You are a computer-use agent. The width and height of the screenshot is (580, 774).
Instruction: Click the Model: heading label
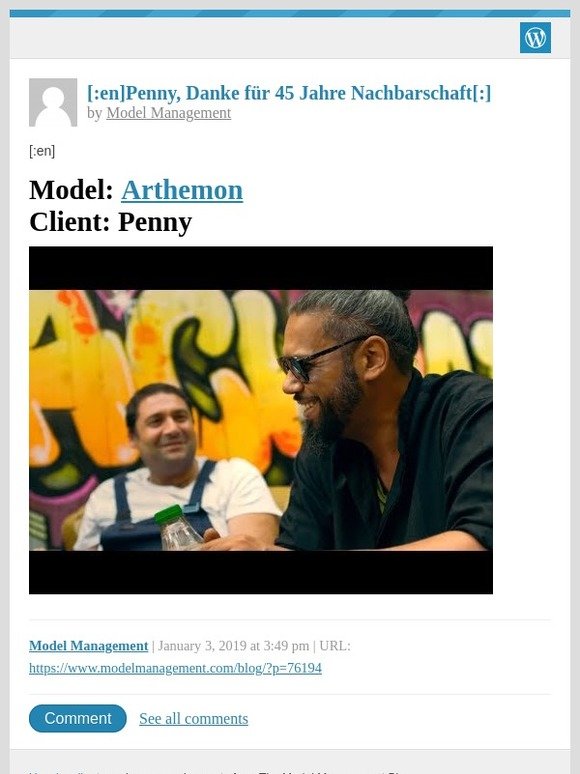[71, 191]
